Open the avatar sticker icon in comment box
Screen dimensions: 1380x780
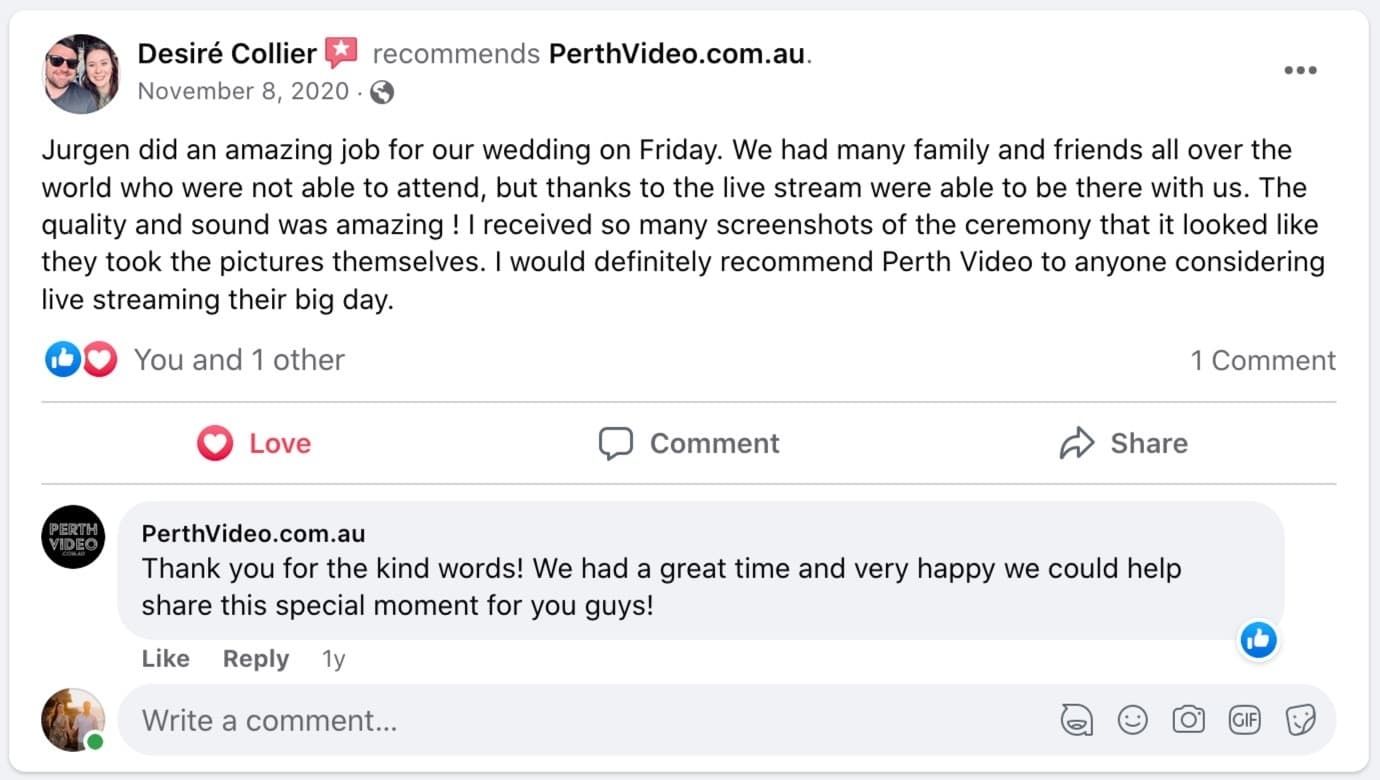[1076, 720]
